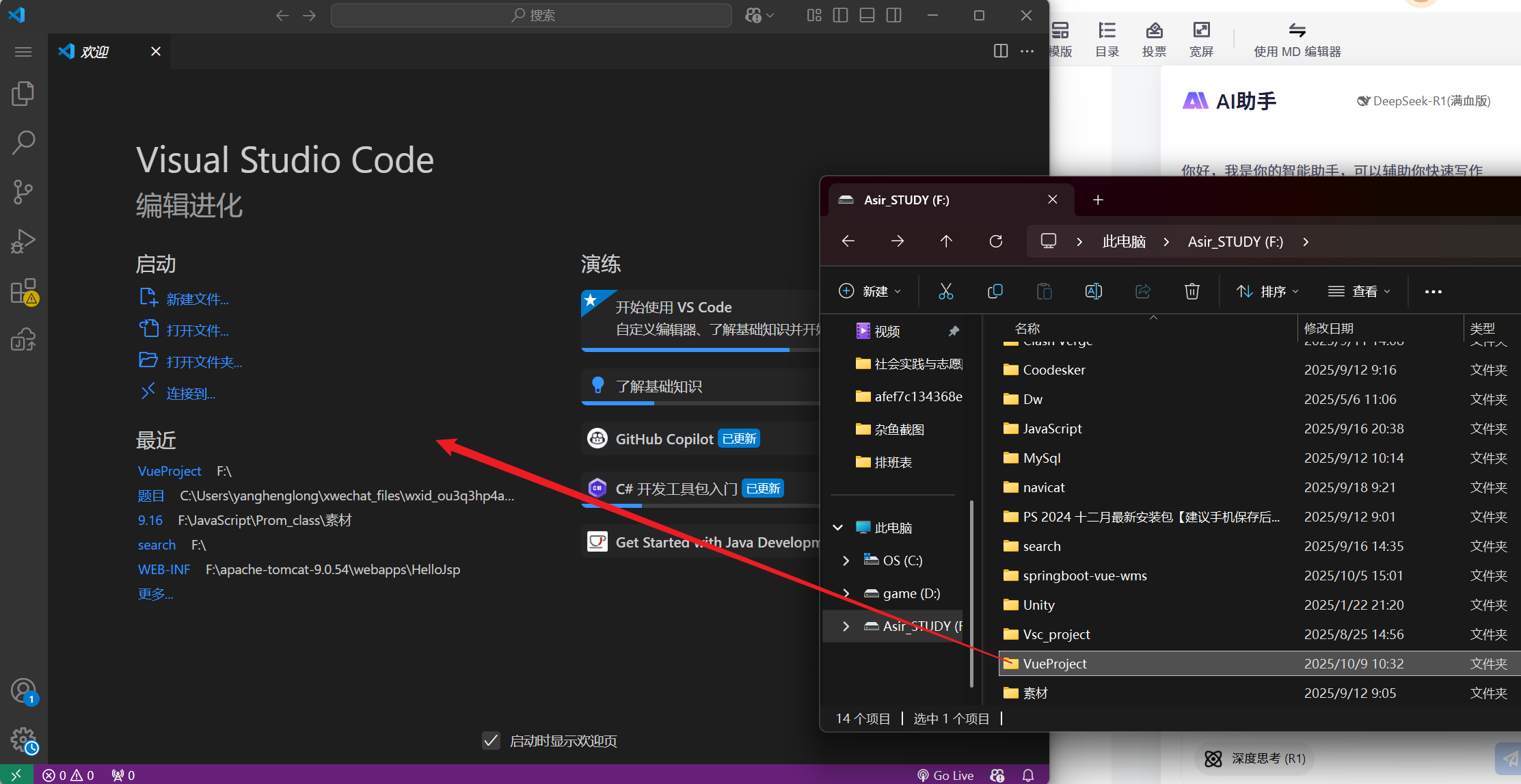Click the Manage gear icon
This screenshot has height=784, width=1521.
(23, 740)
